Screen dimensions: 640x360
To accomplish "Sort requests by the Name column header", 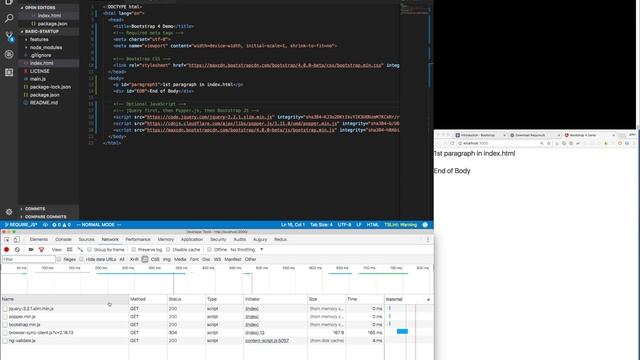I will pos(64,300).
